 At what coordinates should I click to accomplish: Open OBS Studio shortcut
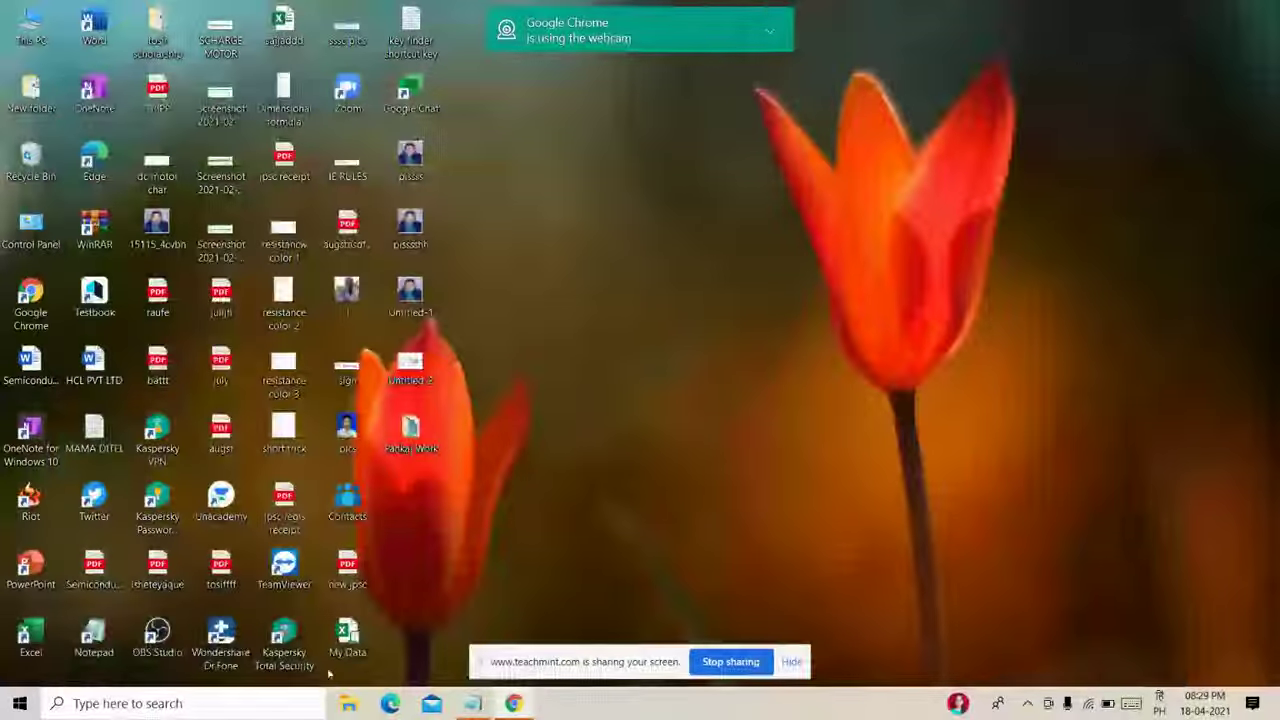click(157, 638)
